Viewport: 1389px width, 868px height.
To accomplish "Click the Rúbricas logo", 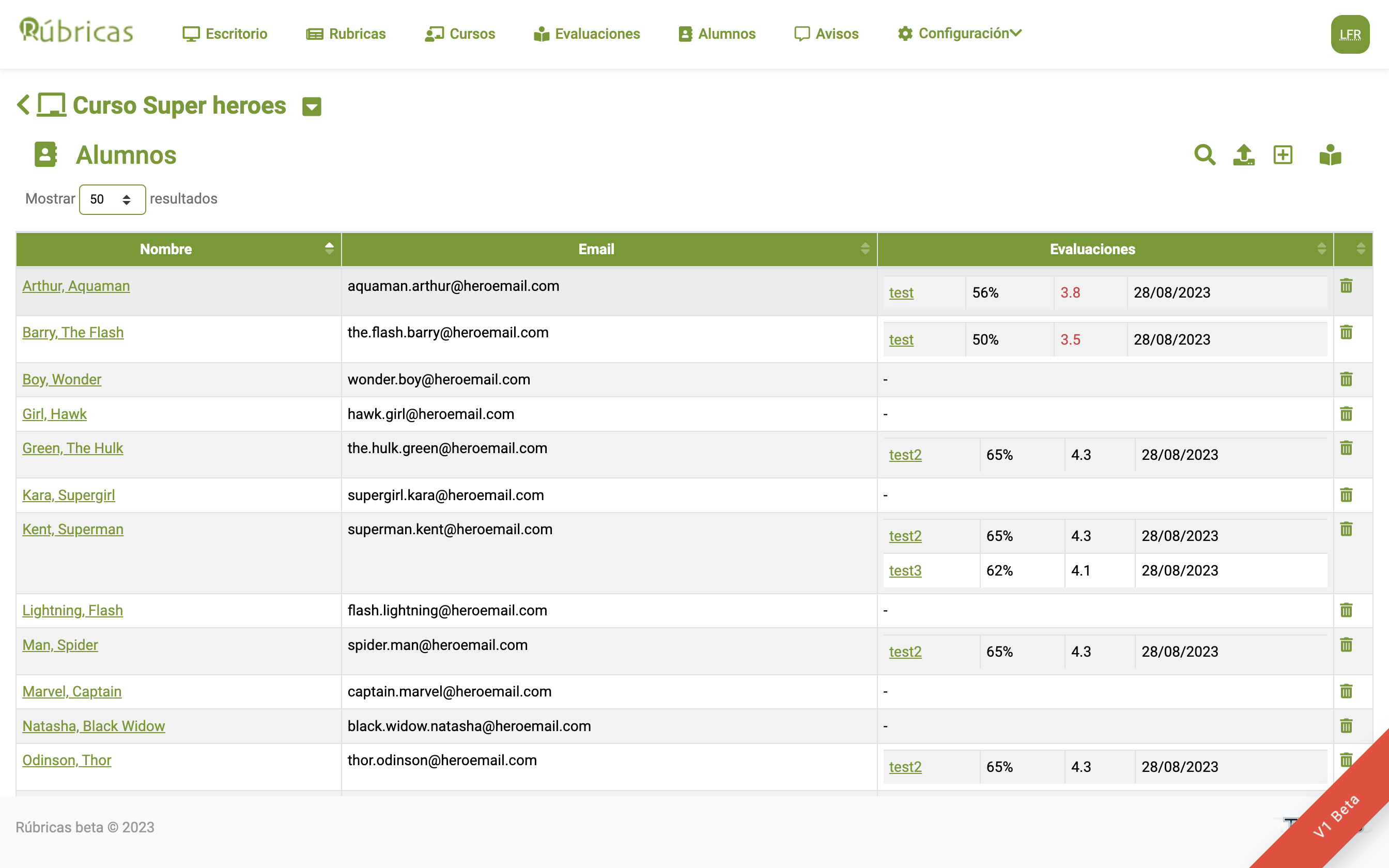I will (x=76, y=32).
